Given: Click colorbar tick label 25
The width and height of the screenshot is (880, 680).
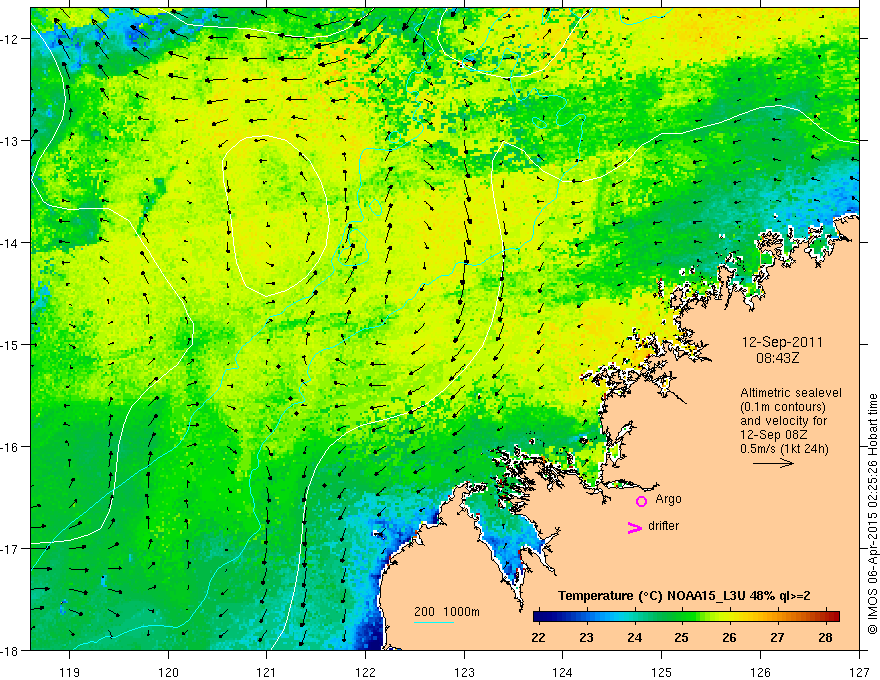Looking at the screenshot, I should pyautogui.click(x=682, y=637).
